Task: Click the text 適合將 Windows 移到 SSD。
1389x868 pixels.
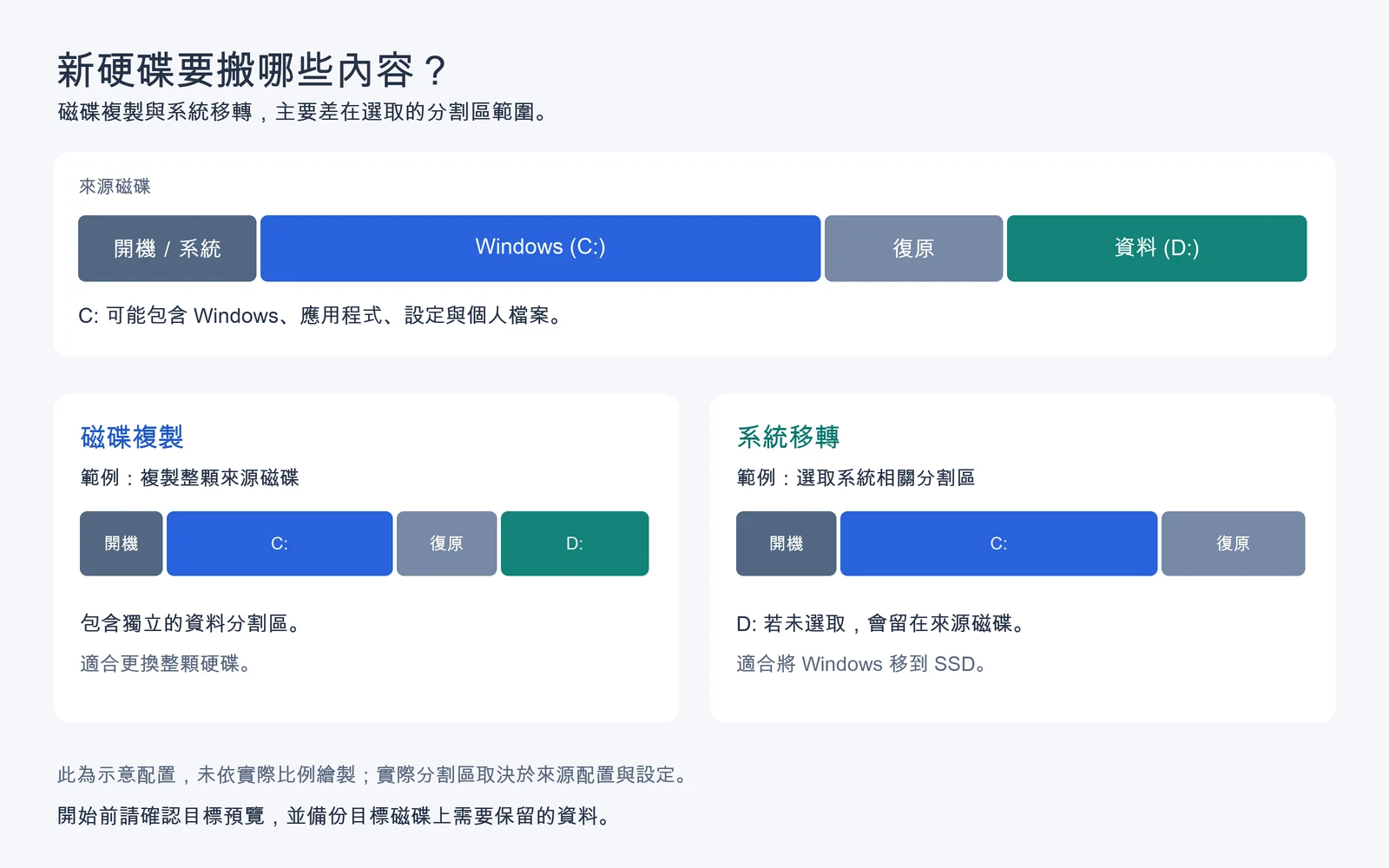Action: click(x=861, y=664)
